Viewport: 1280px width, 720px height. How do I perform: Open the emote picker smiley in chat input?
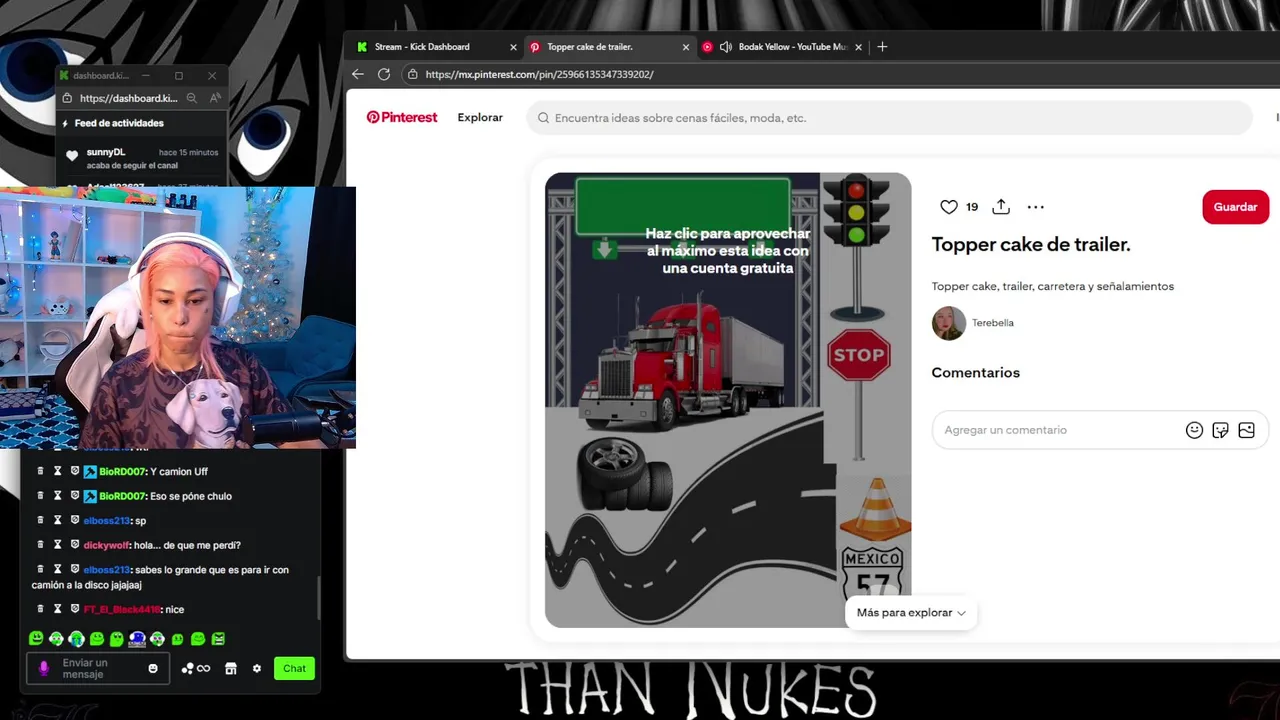tap(153, 668)
